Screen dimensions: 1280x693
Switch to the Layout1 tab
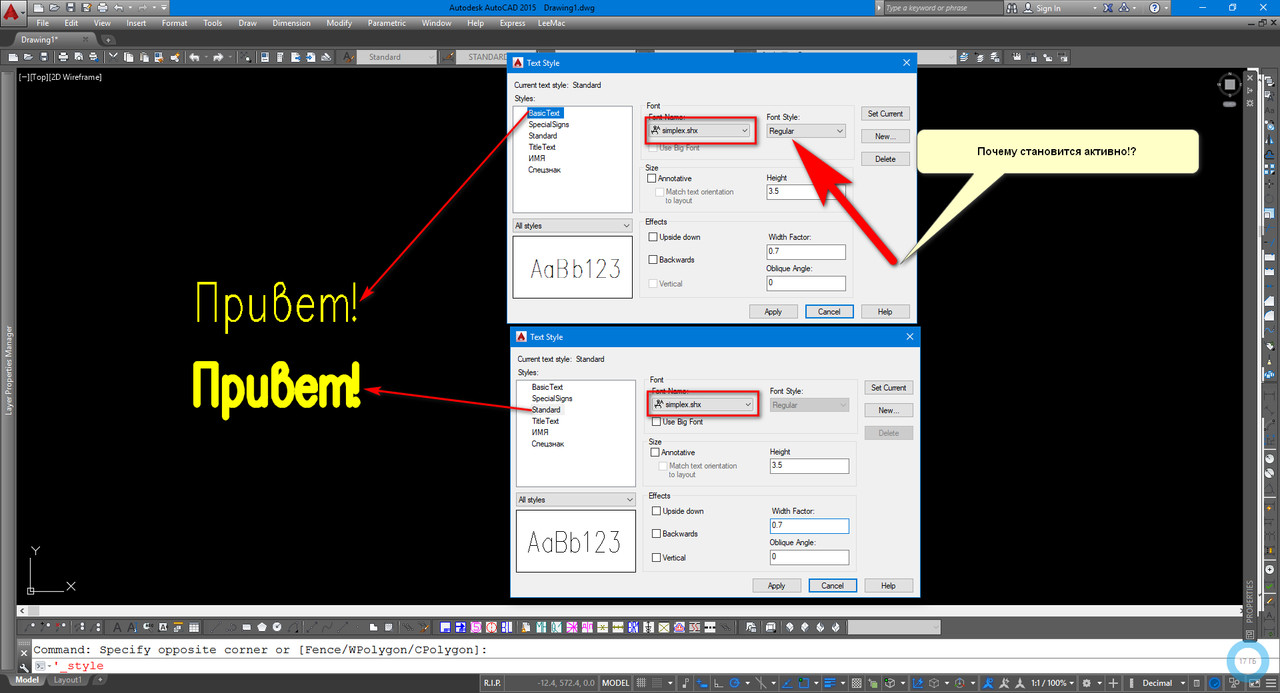[68, 680]
